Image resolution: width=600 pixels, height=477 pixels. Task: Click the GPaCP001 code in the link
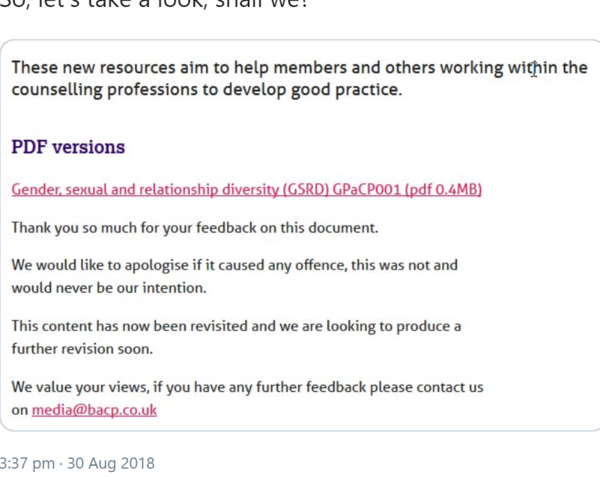point(364,189)
